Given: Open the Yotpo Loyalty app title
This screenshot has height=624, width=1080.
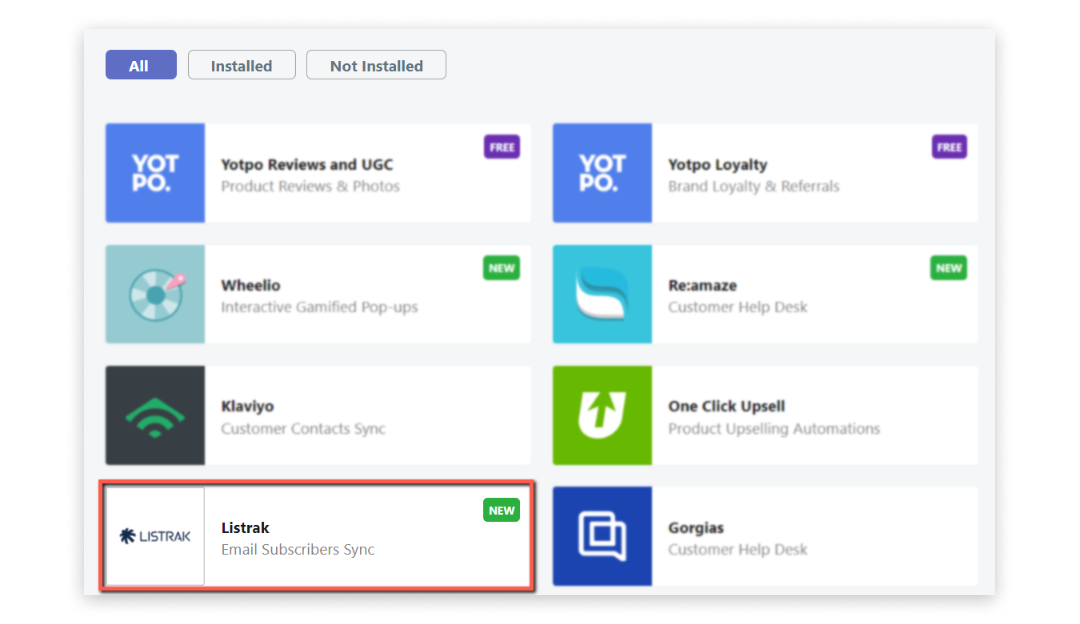Looking at the screenshot, I should pyautogui.click(x=718, y=165).
